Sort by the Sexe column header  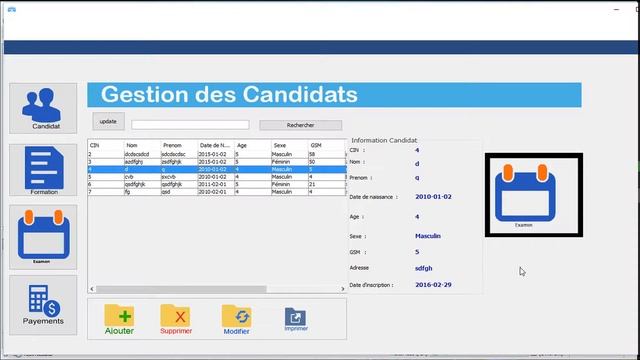point(289,145)
